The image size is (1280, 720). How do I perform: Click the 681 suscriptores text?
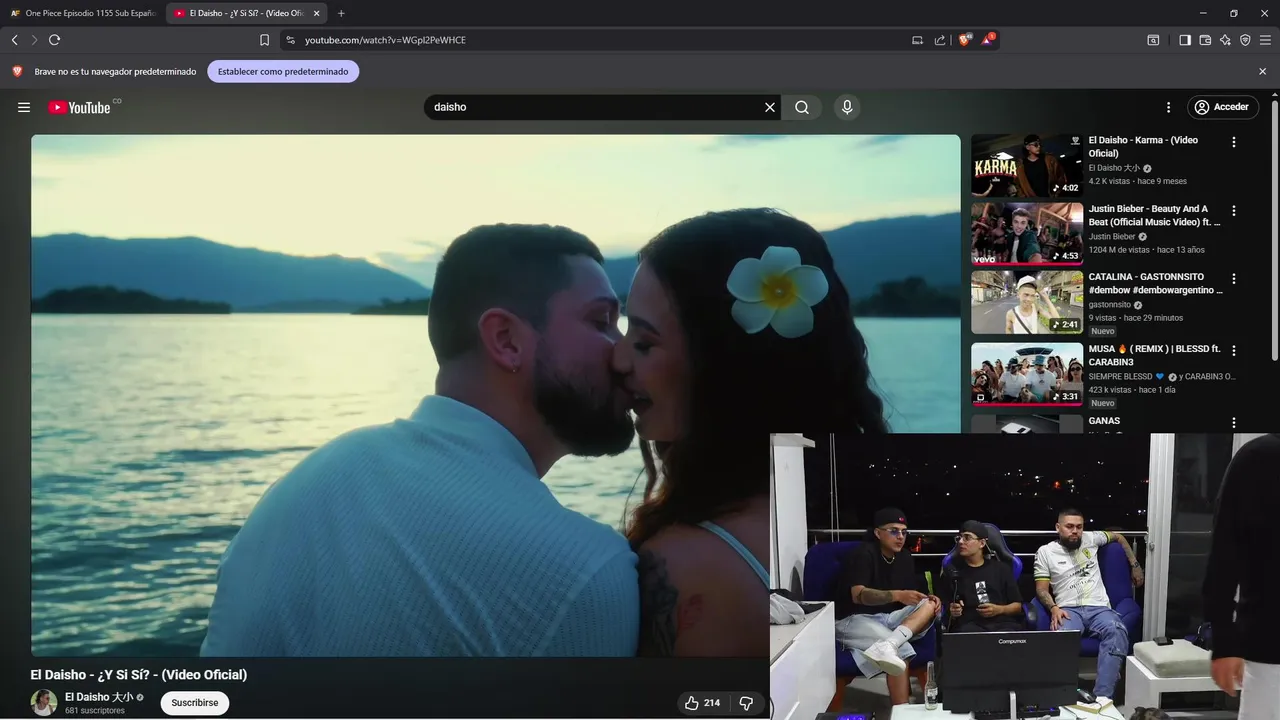point(95,711)
